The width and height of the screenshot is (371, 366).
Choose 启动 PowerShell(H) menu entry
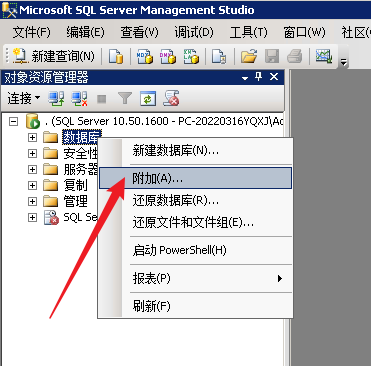(195, 250)
